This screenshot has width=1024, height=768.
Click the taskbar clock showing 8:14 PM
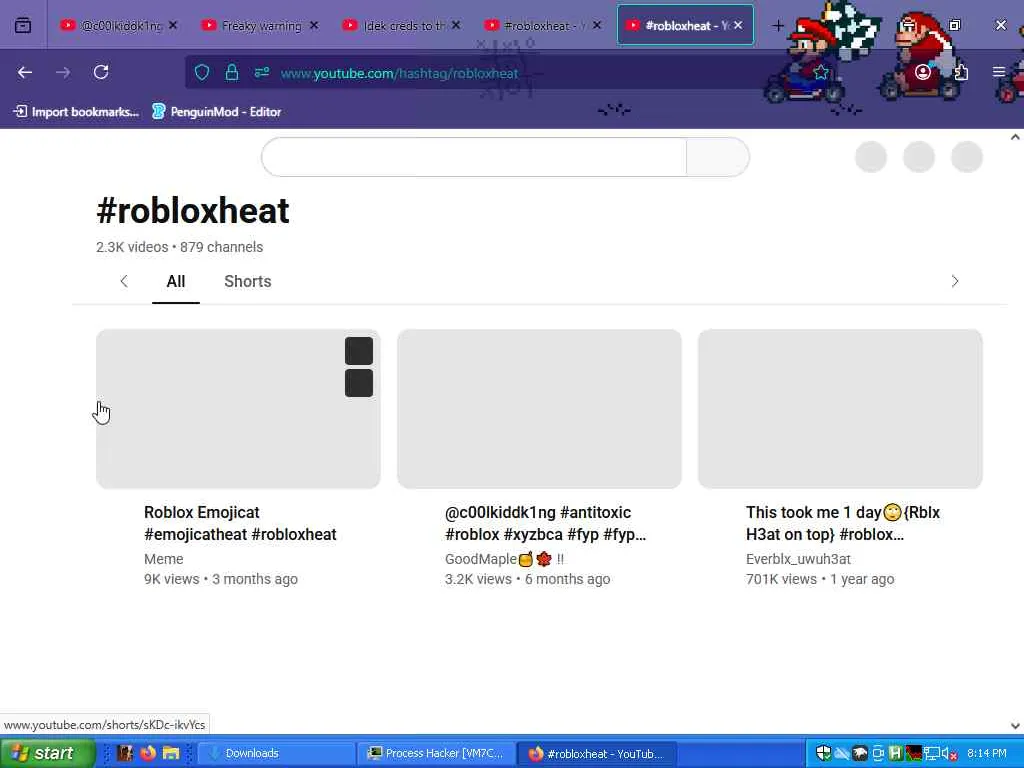click(986, 754)
